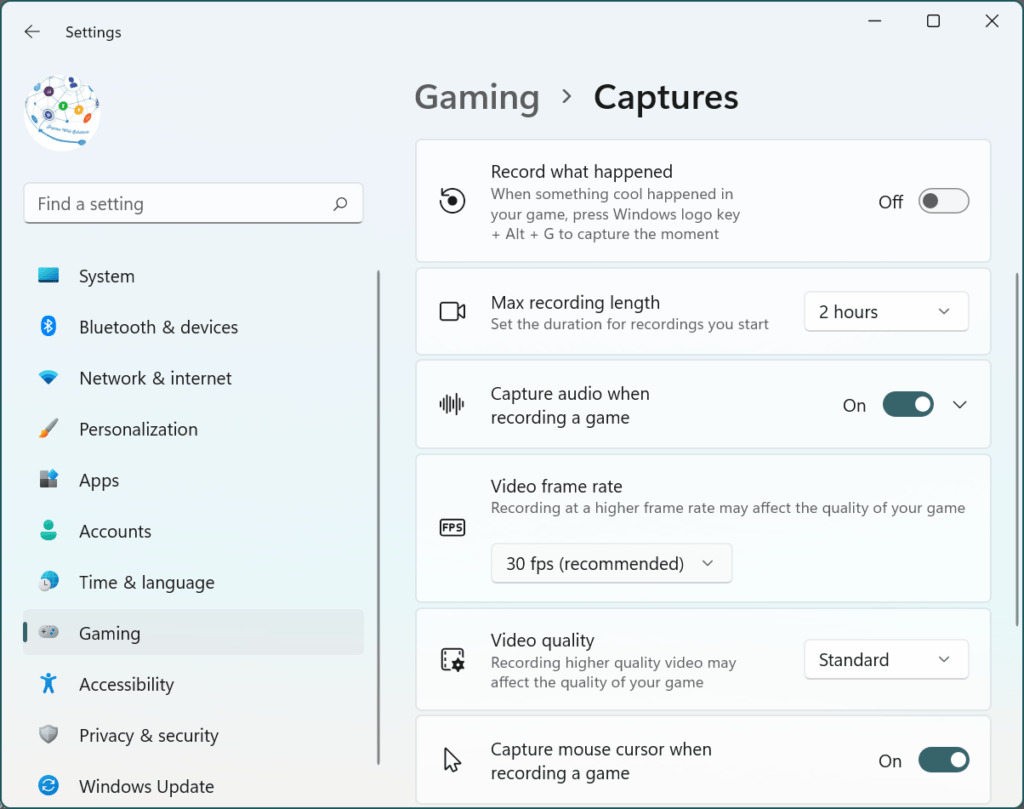Click the Capture audio waveform icon

point(452,404)
